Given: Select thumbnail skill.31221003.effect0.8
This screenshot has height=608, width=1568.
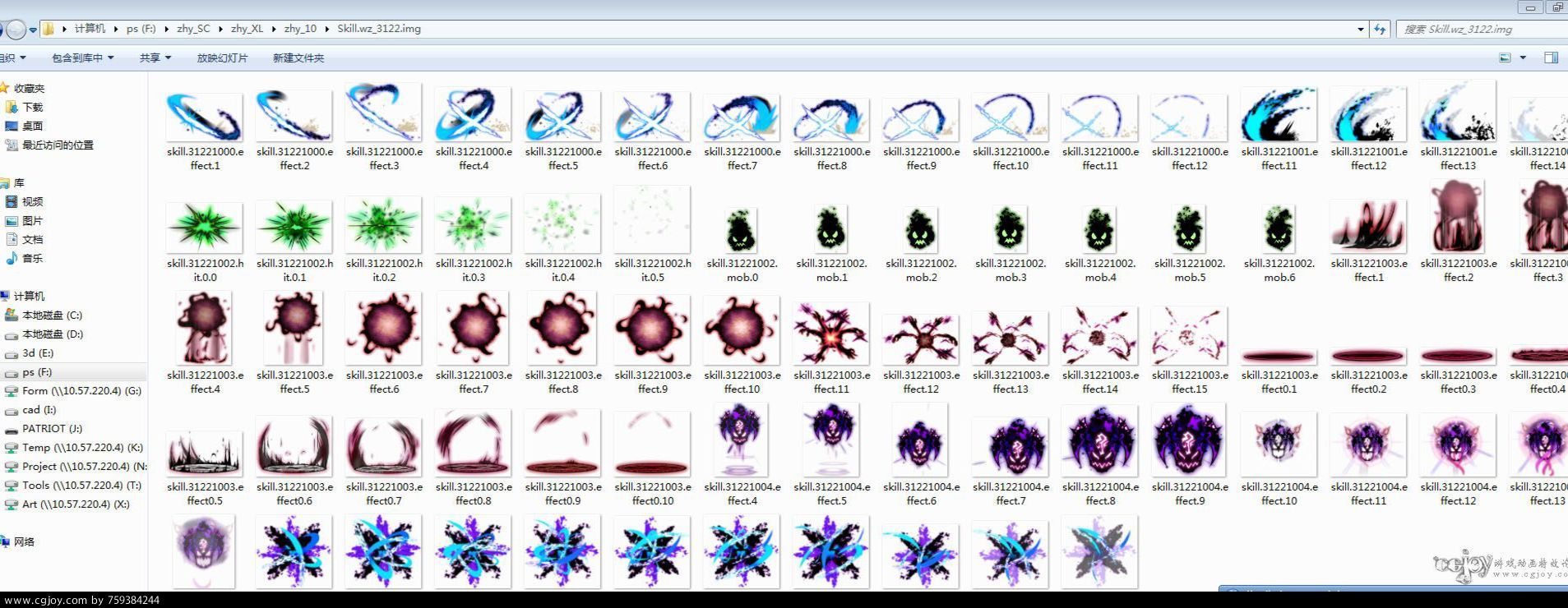Looking at the screenshot, I should click(x=474, y=444).
